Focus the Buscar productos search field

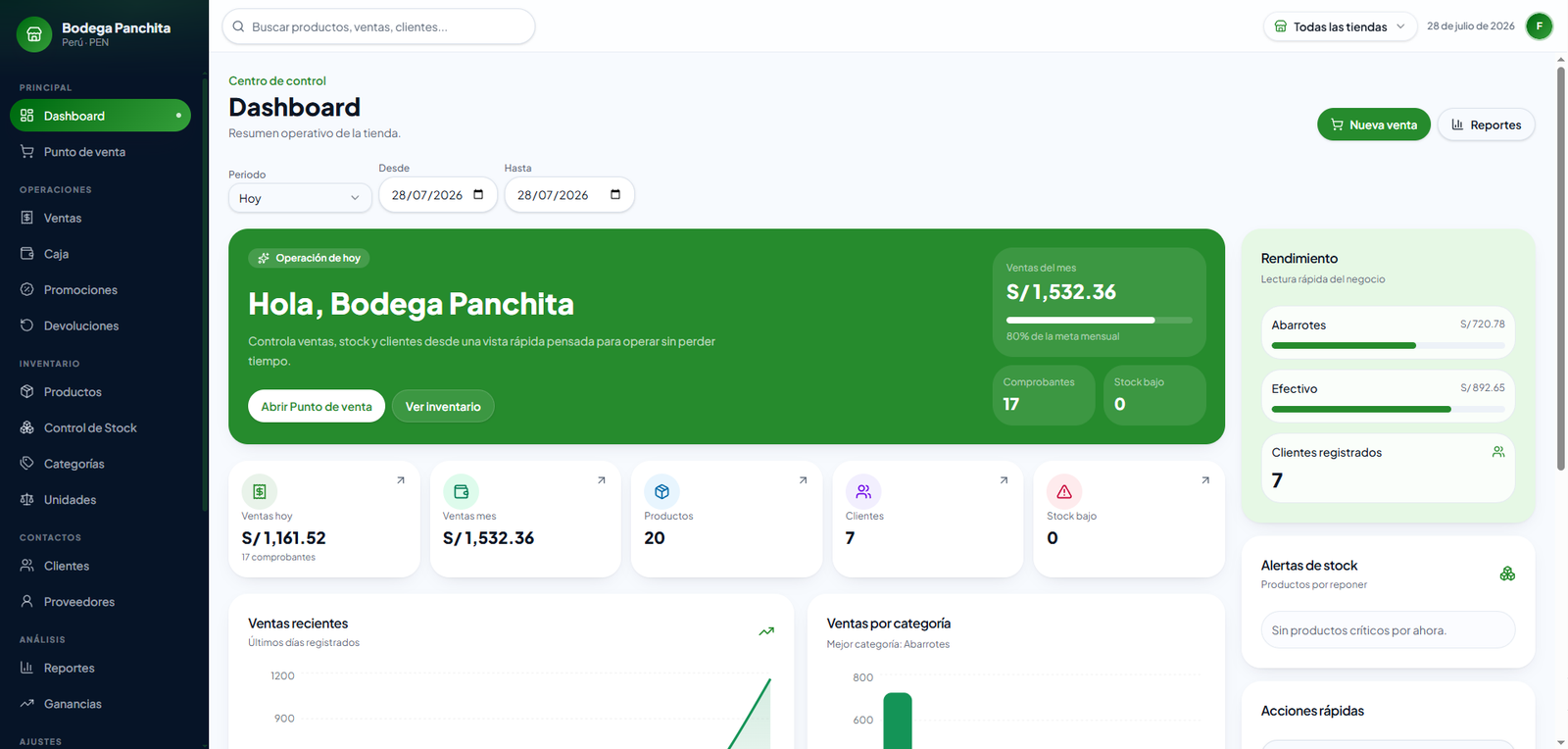click(x=378, y=26)
